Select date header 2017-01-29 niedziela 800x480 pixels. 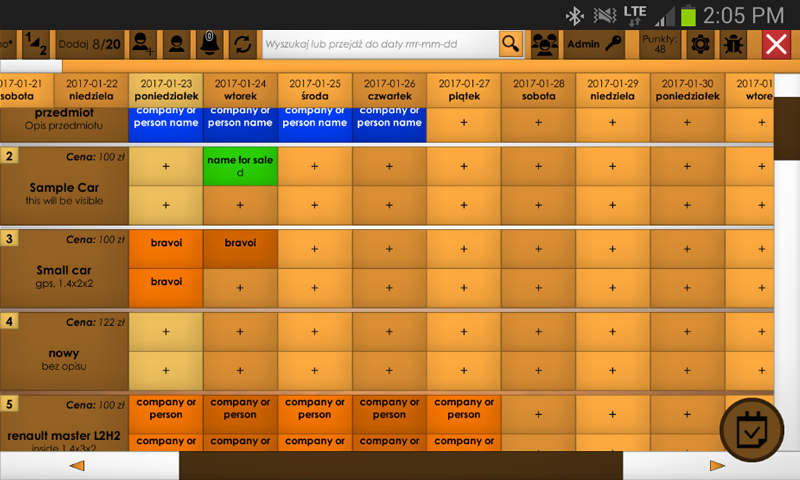[x=613, y=90]
